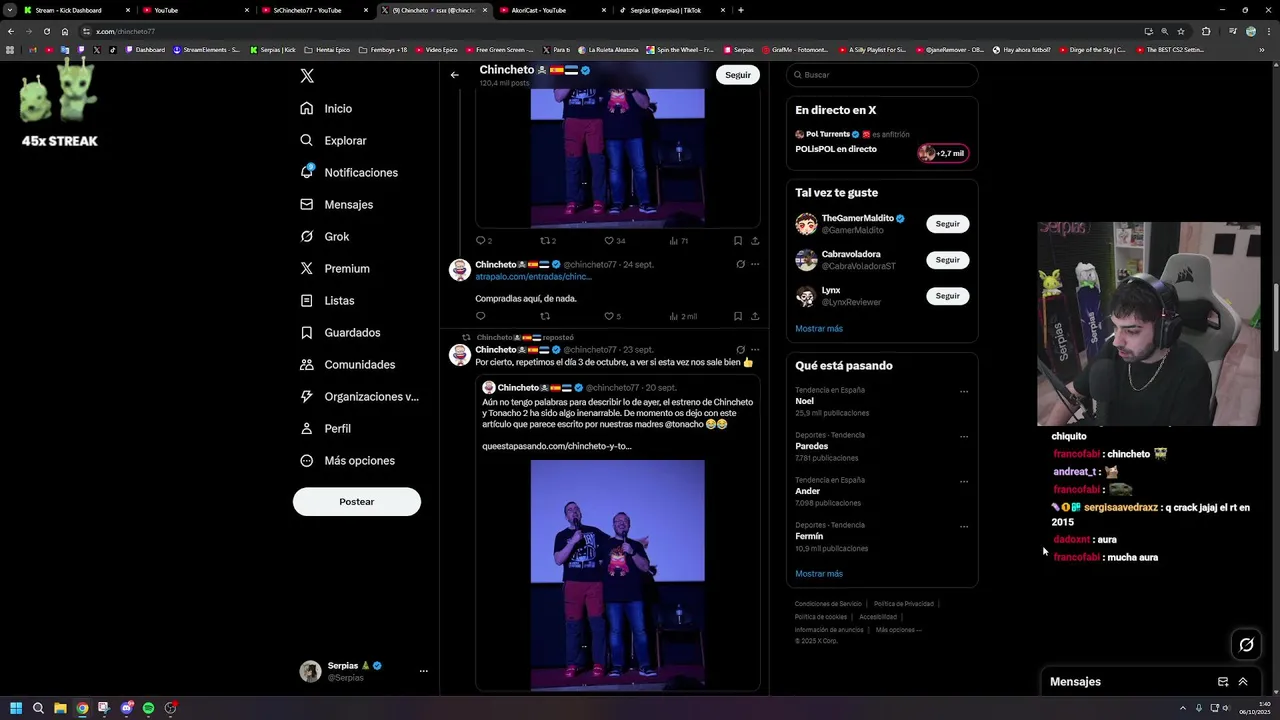Go back with the arrow beside Chincheto
Screen dimensions: 1280x720
(x=454, y=75)
